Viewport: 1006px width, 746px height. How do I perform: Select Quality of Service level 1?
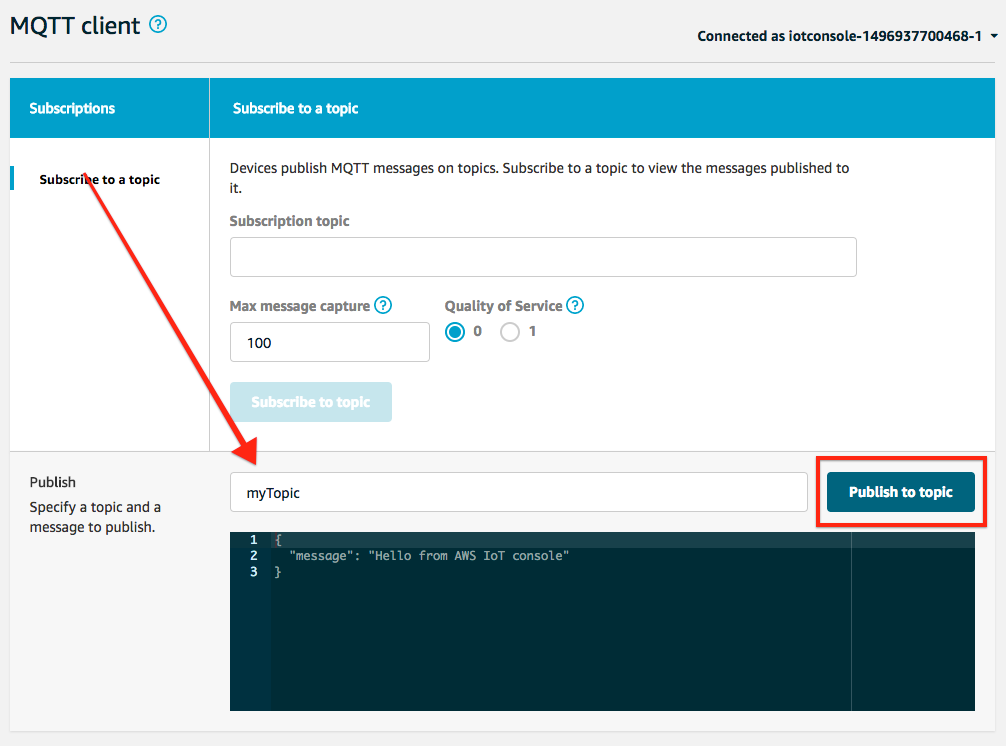(508, 331)
